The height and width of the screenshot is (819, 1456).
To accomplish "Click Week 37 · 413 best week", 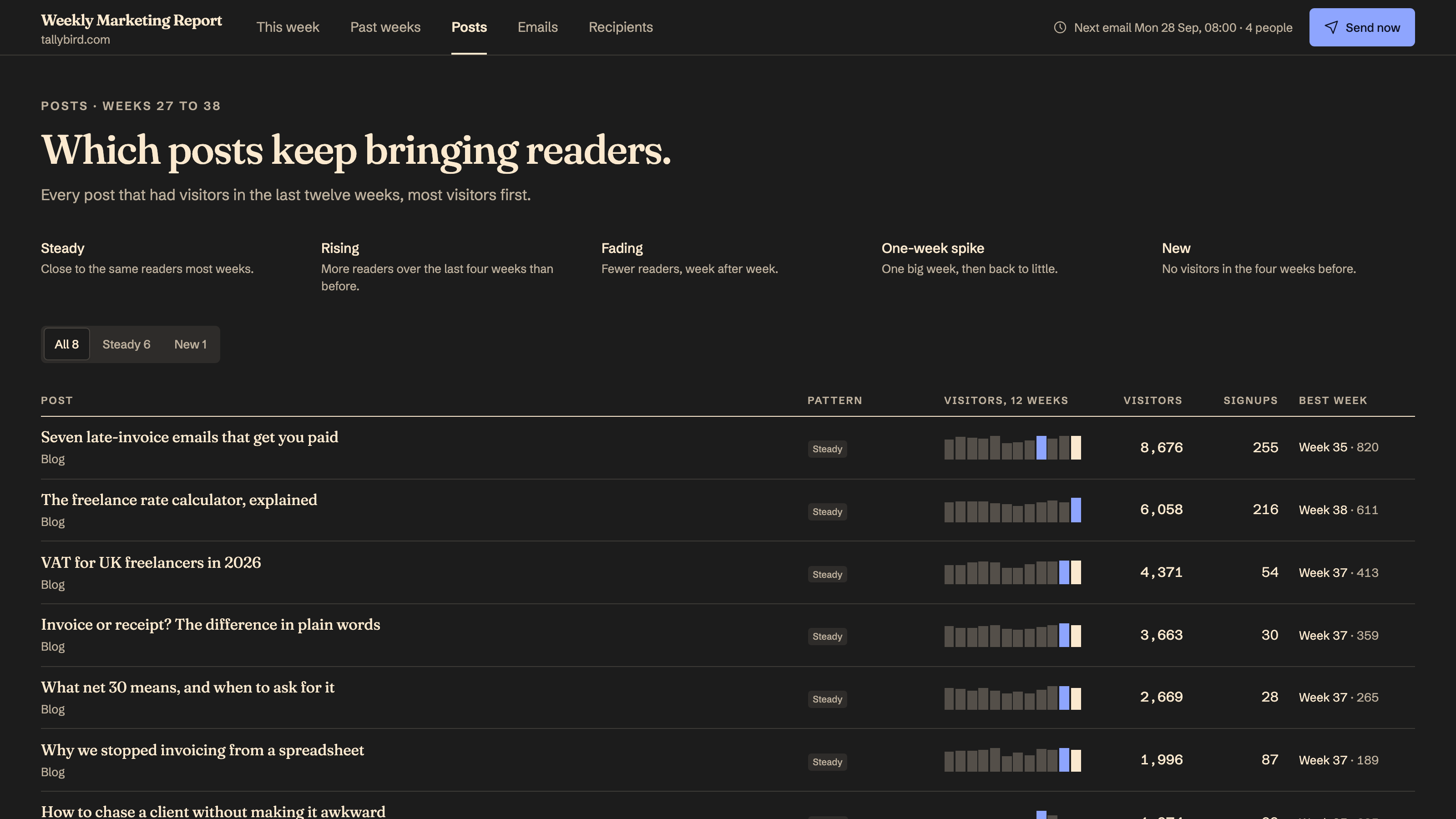I will pos(1339,572).
